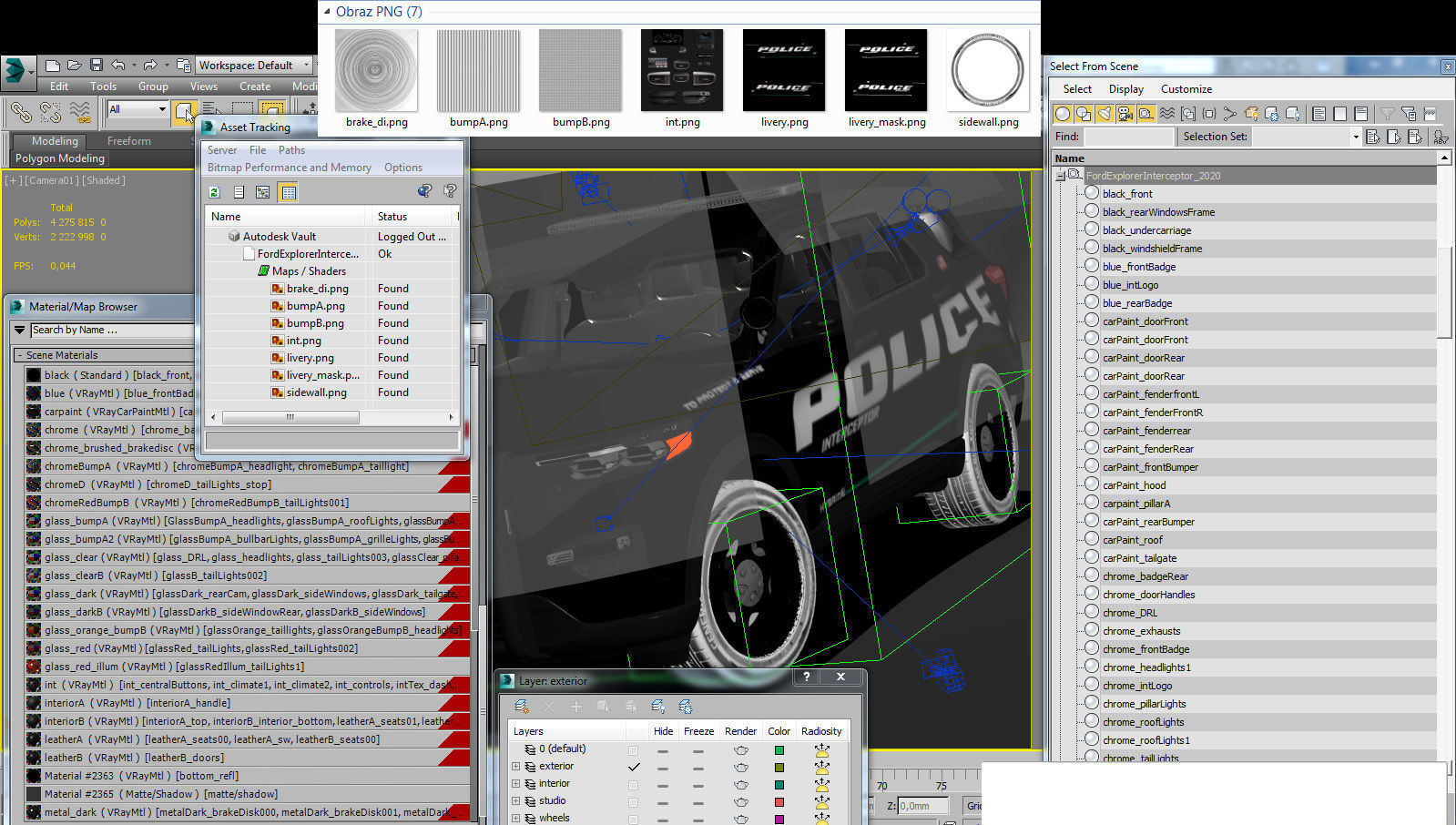Expand the exterior layer tree node

coord(515,767)
